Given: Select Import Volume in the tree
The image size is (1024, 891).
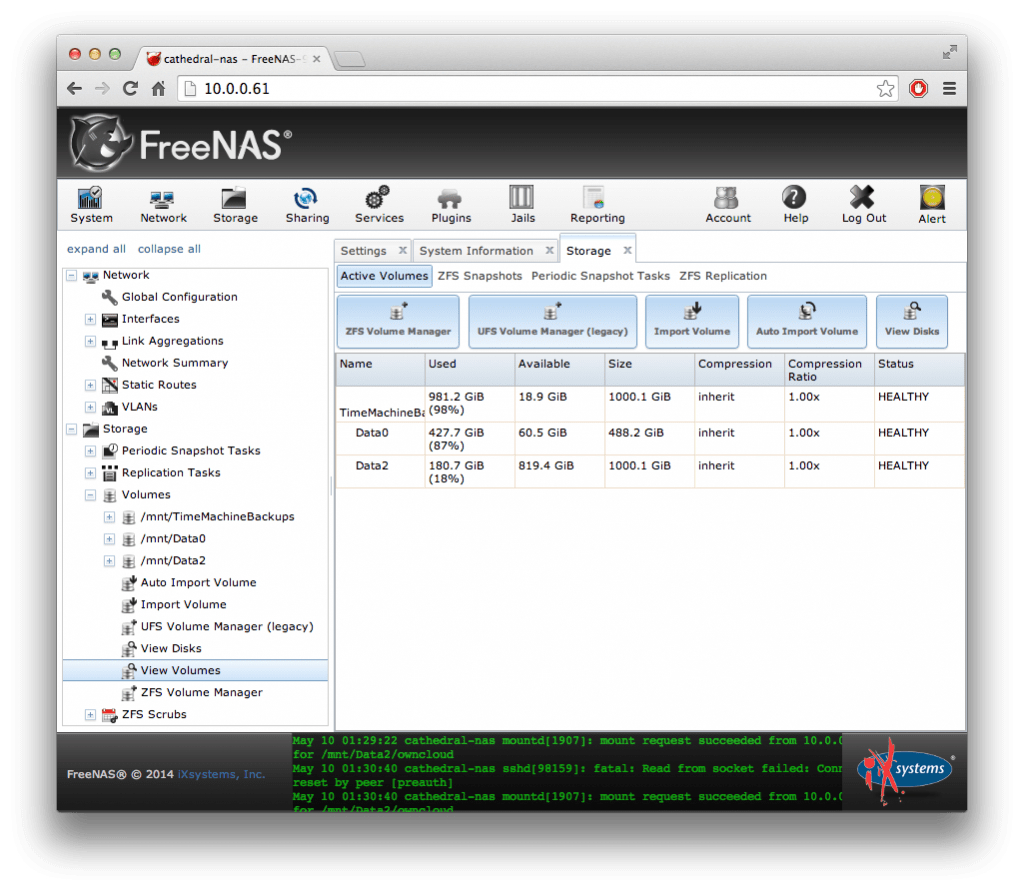Looking at the screenshot, I should [184, 604].
